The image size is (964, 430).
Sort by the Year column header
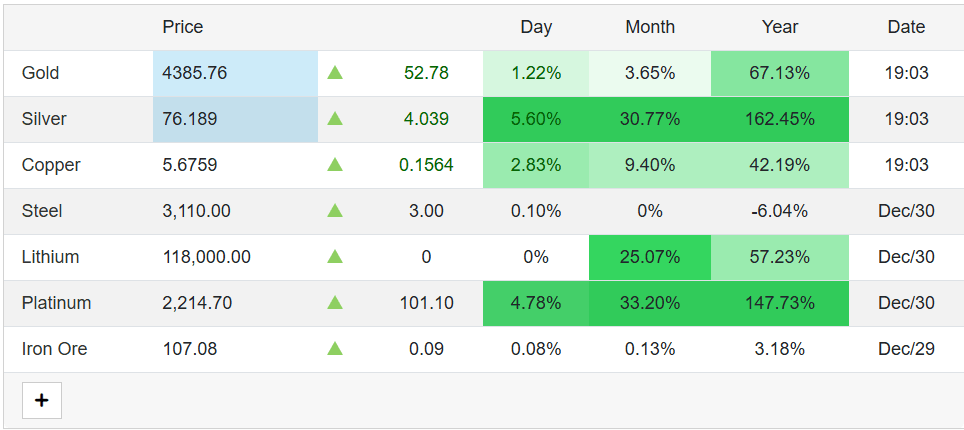780,27
